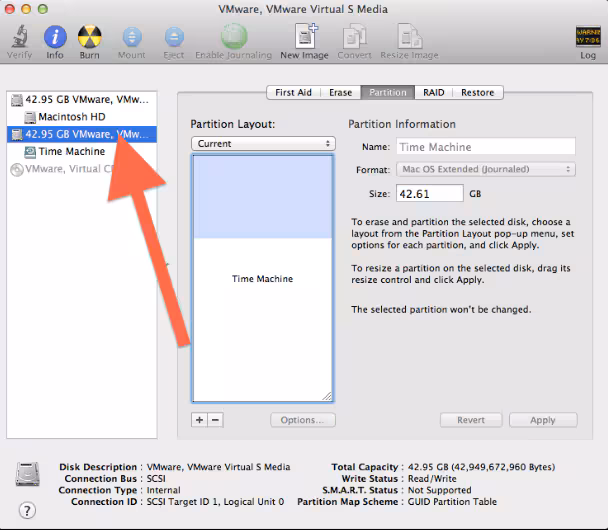Image resolution: width=608 pixels, height=530 pixels.
Task: Click the 'Internal' Connection Type value
Action: [163, 490]
